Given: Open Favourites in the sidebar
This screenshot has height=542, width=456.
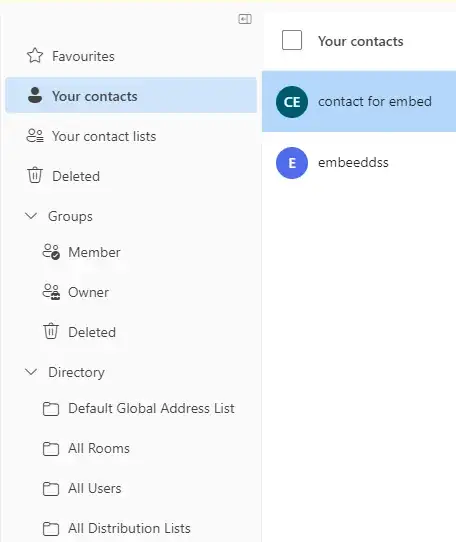Looking at the screenshot, I should point(131,56).
